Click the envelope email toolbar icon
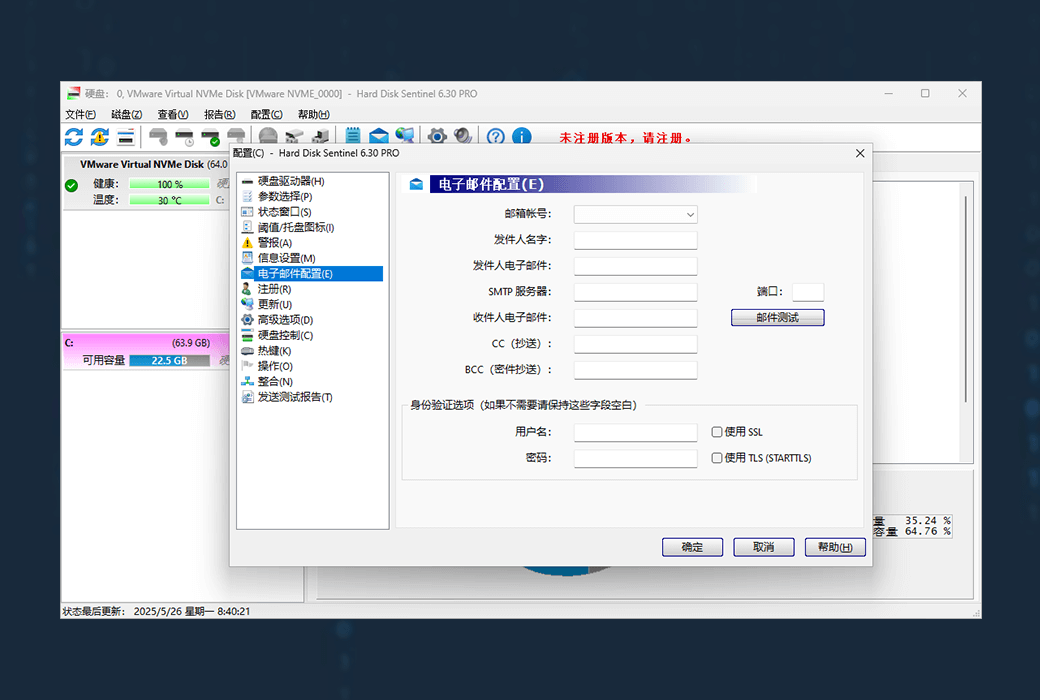 point(379,136)
